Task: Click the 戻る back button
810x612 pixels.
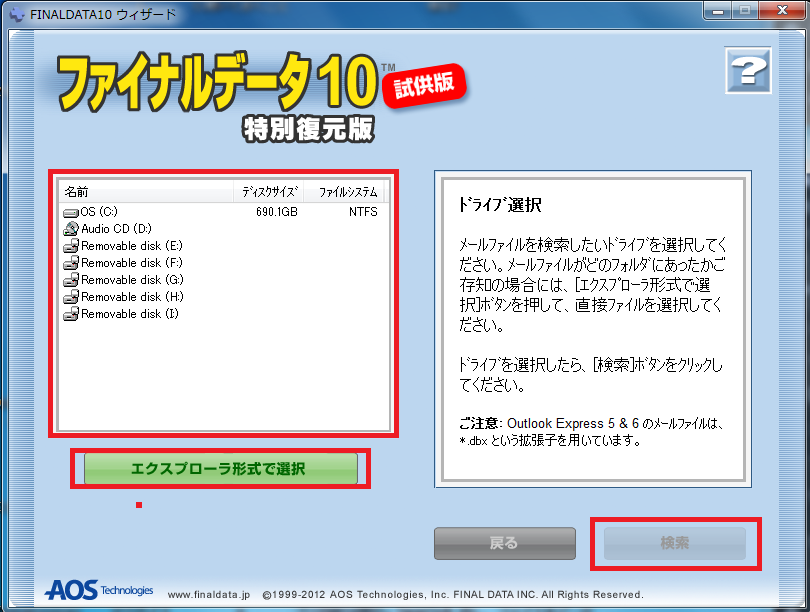Action: coord(505,543)
